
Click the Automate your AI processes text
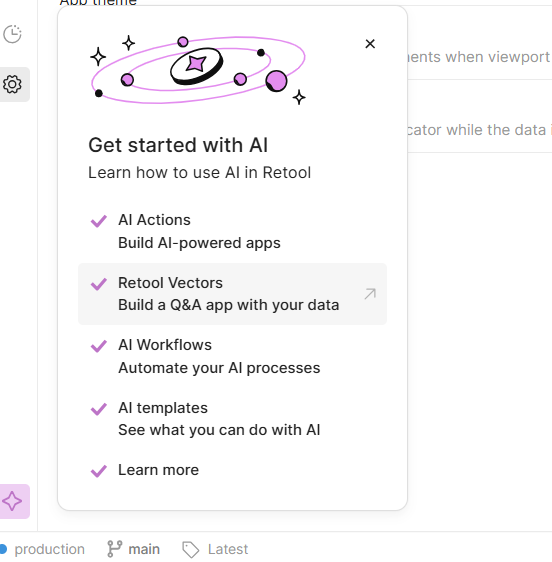[219, 368]
